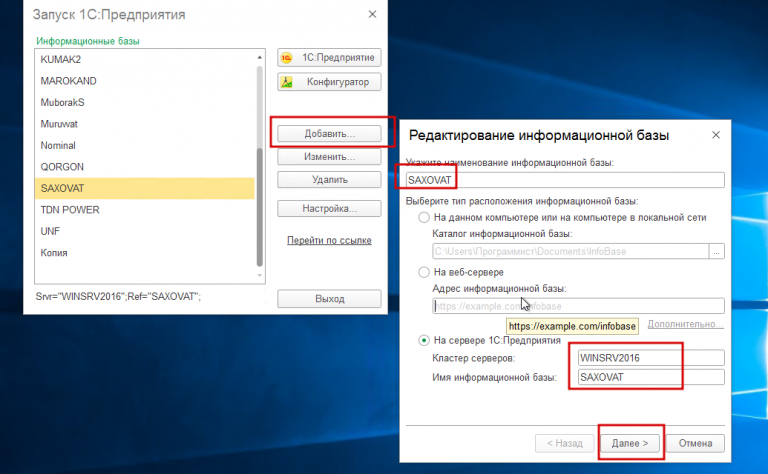Select MAROKAND infobase
The width and height of the screenshot is (768, 474).
145,81
